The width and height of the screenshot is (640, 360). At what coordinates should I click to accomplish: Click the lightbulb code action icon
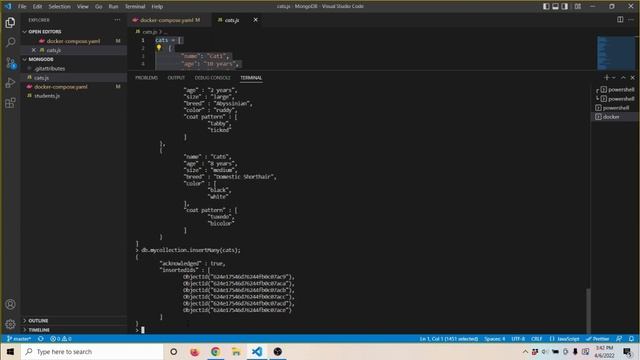(x=159, y=48)
